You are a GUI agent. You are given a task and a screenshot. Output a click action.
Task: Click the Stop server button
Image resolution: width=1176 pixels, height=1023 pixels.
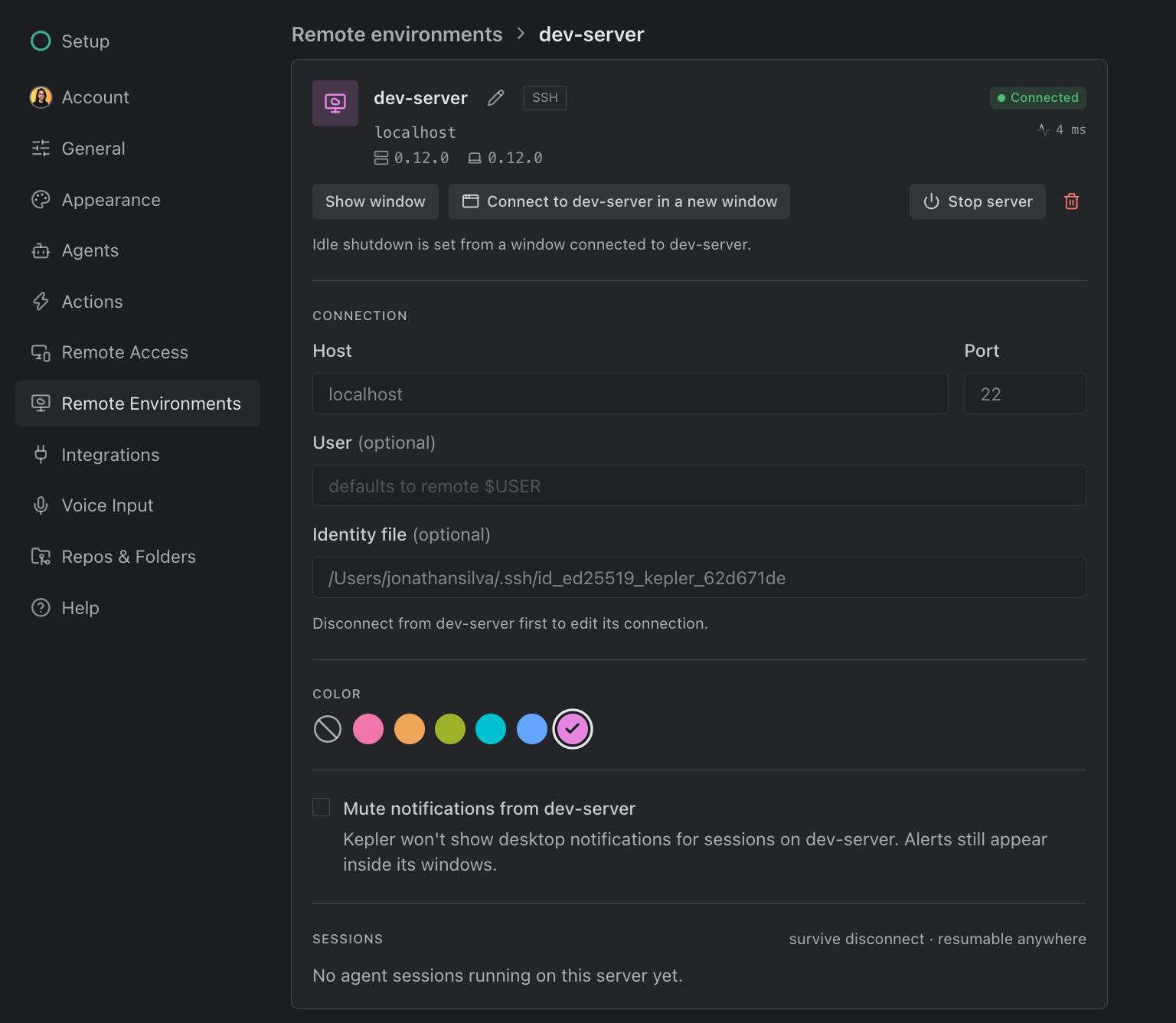coord(978,201)
